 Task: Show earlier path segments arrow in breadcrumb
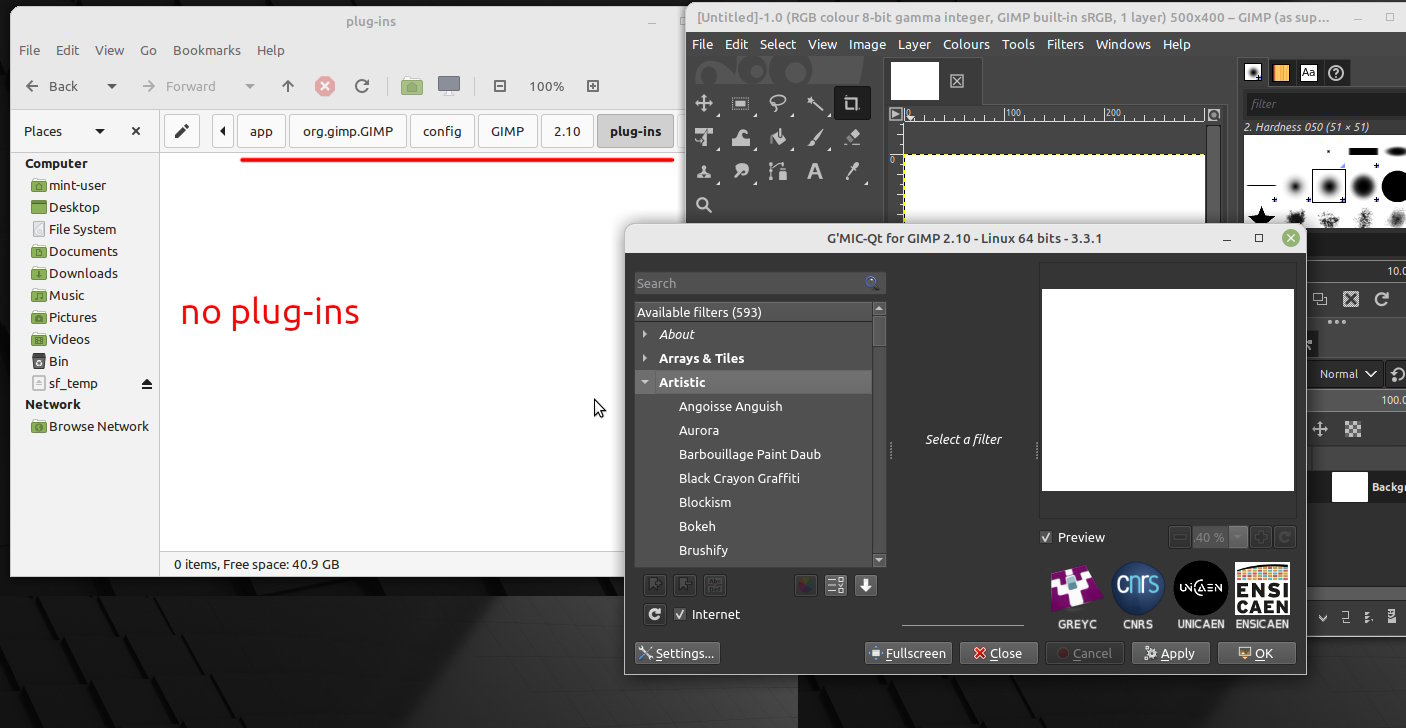tap(222, 131)
